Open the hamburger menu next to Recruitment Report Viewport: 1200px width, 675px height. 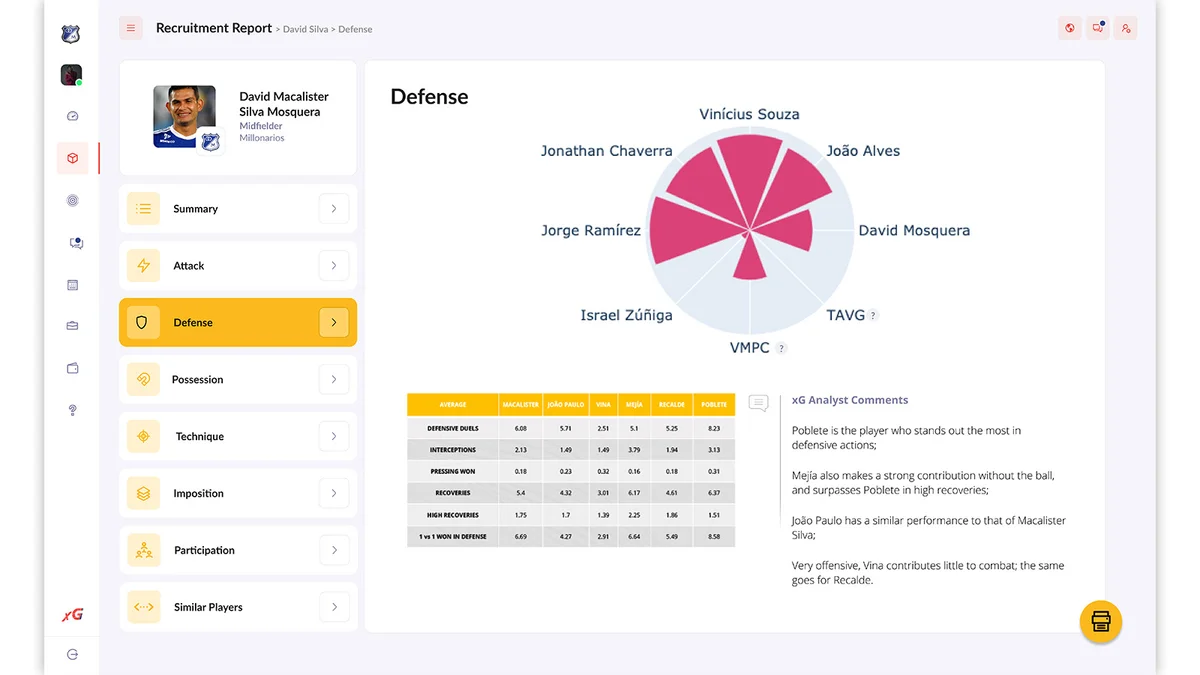pyautogui.click(x=131, y=28)
